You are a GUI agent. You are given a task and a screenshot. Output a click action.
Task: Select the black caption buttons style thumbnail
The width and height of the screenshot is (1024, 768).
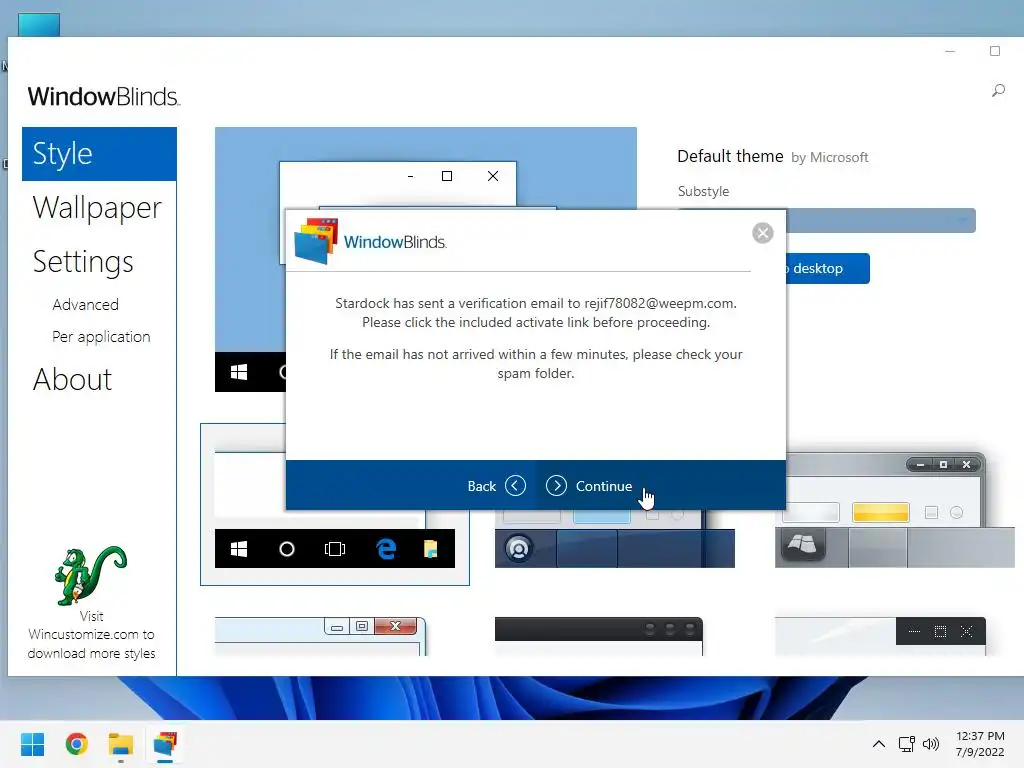tap(880, 636)
